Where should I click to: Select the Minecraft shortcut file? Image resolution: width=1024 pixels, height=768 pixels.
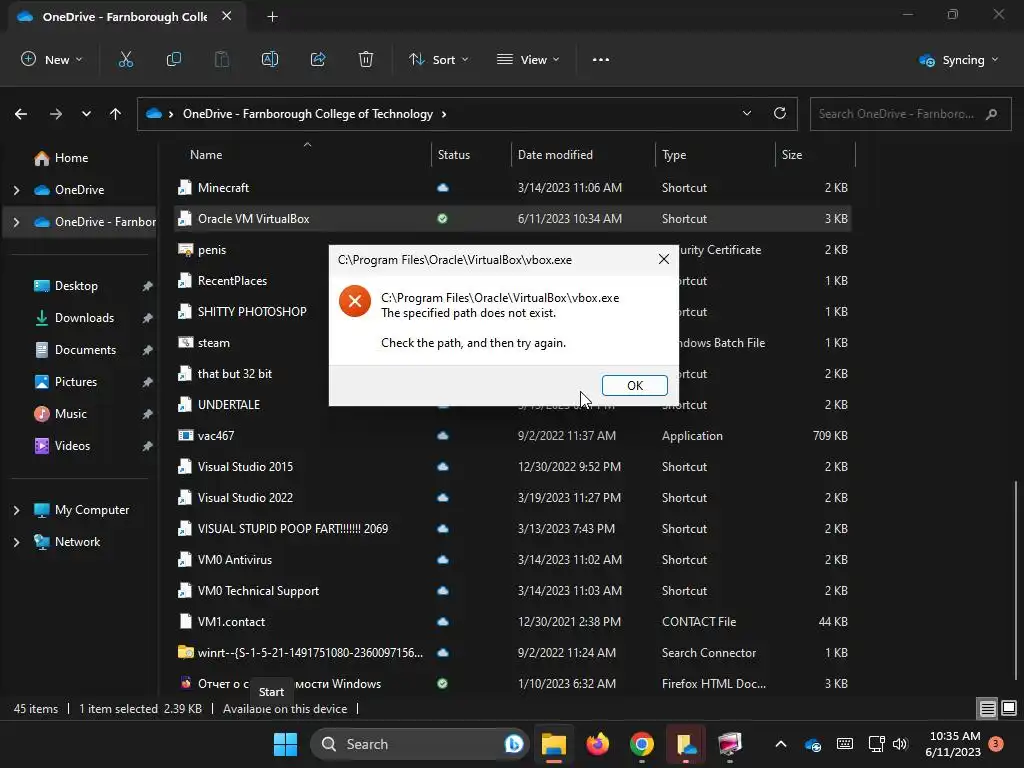pos(513,188)
